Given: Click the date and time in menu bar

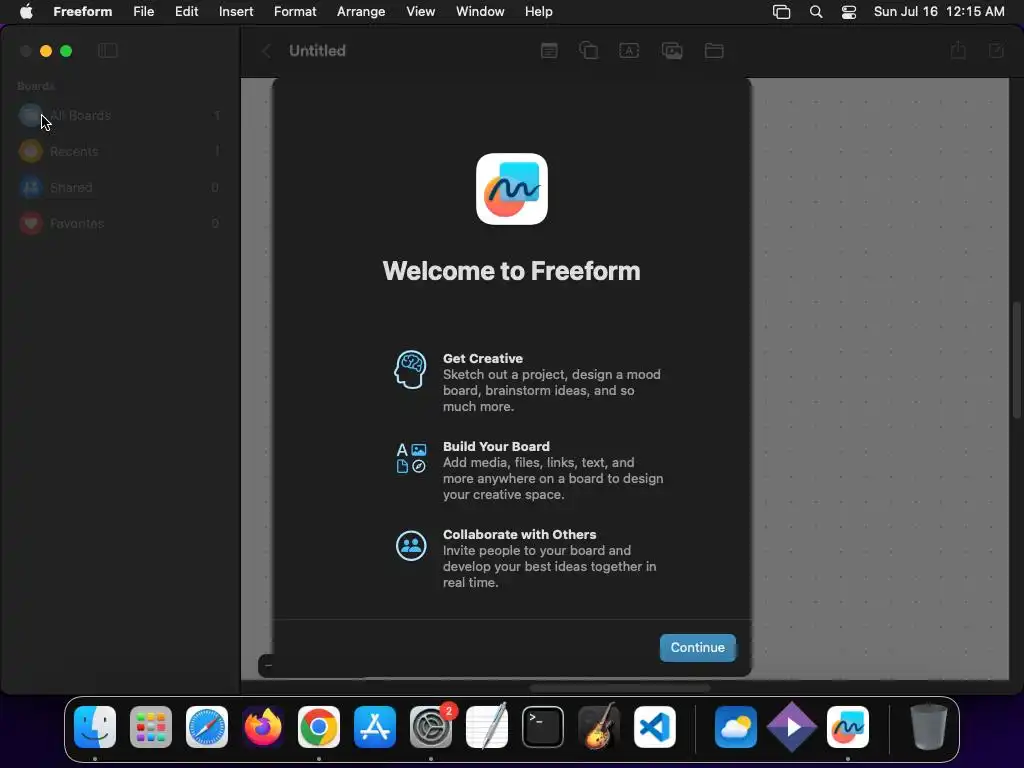Looking at the screenshot, I should tap(938, 11).
